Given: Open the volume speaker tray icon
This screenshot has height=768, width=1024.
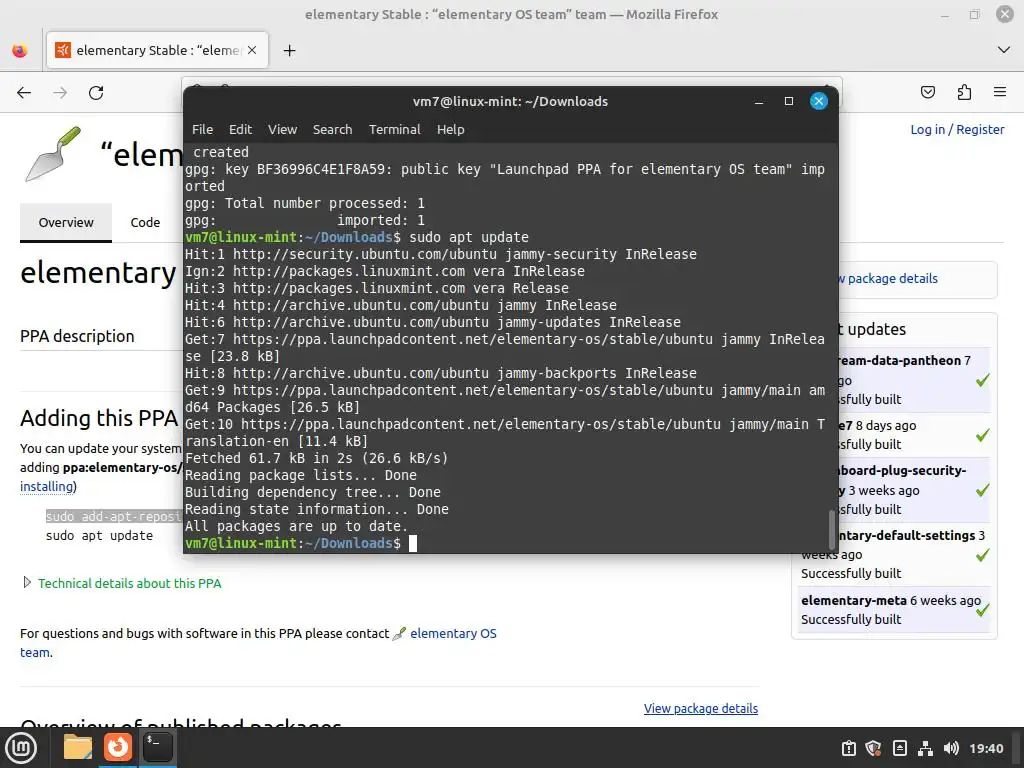Looking at the screenshot, I should (x=951, y=748).
